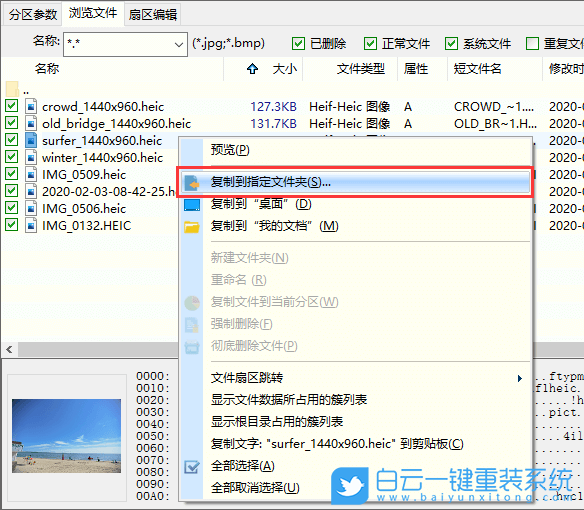
Task: Switch to the 扇区编辑 tab
Action: click(152, 15)
